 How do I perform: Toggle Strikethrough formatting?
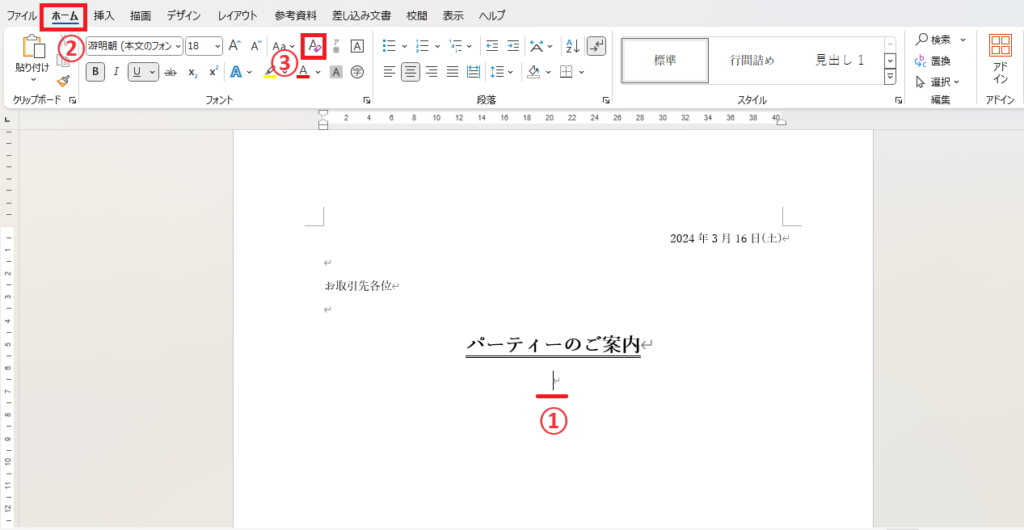171,72
